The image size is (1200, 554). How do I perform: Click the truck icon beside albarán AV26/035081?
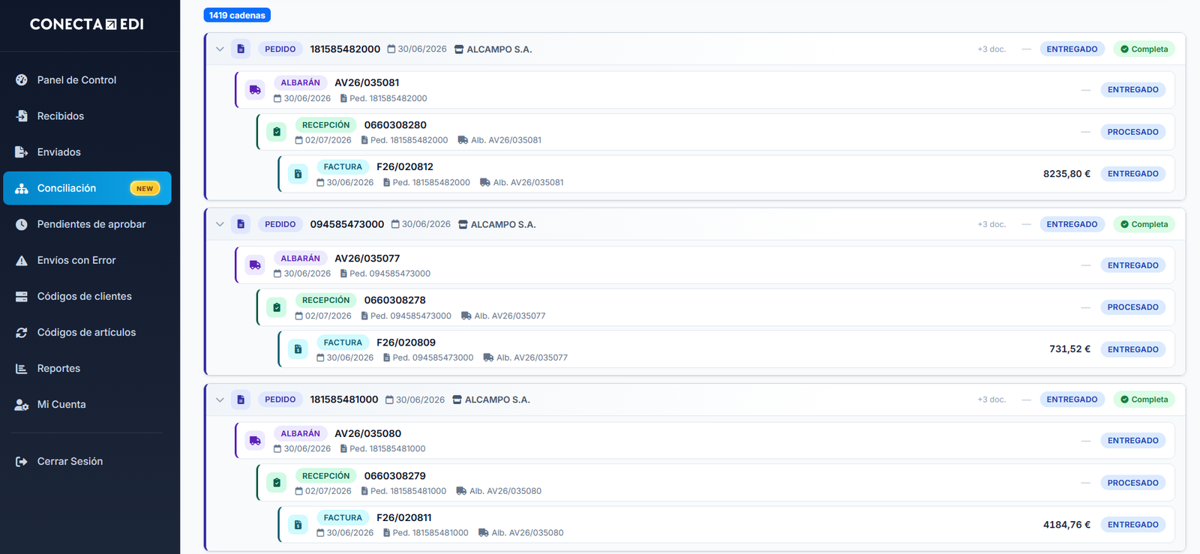pos(255,90)
